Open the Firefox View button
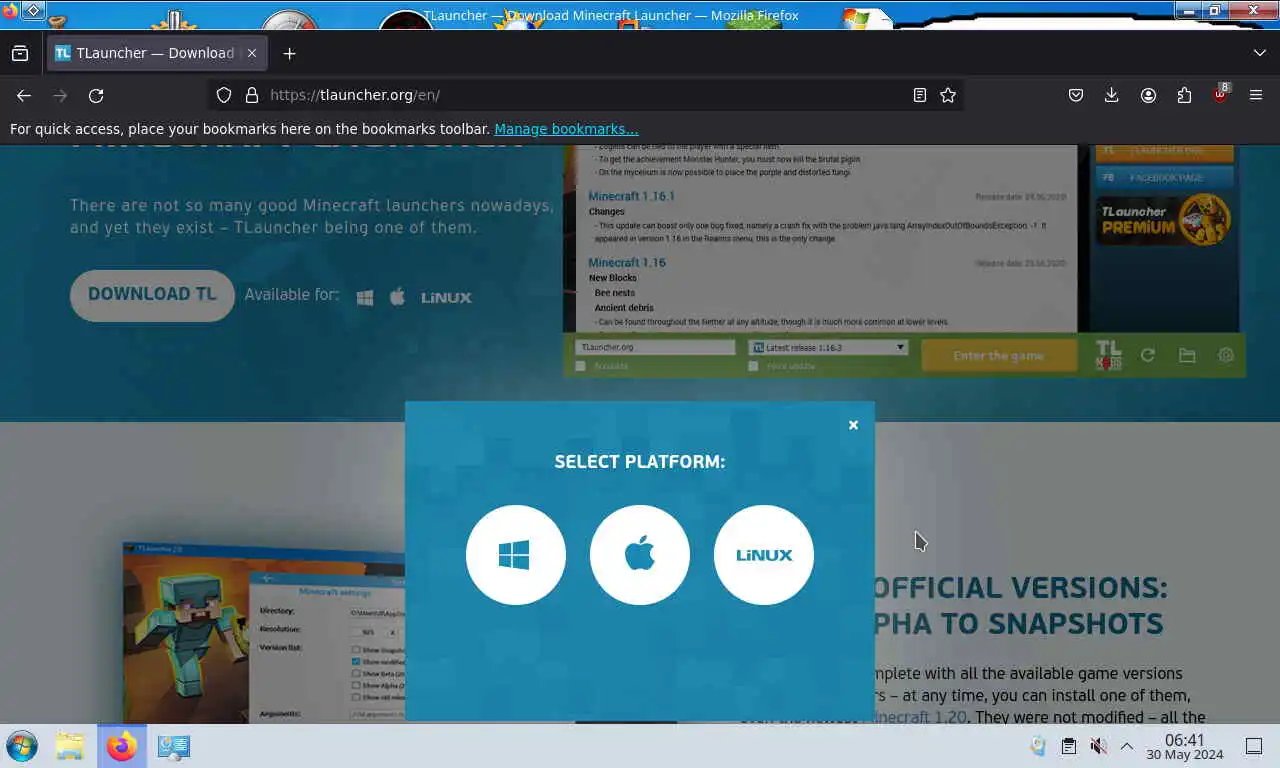This screenshot has width=1280, height=768. click(x=20, y=53)
